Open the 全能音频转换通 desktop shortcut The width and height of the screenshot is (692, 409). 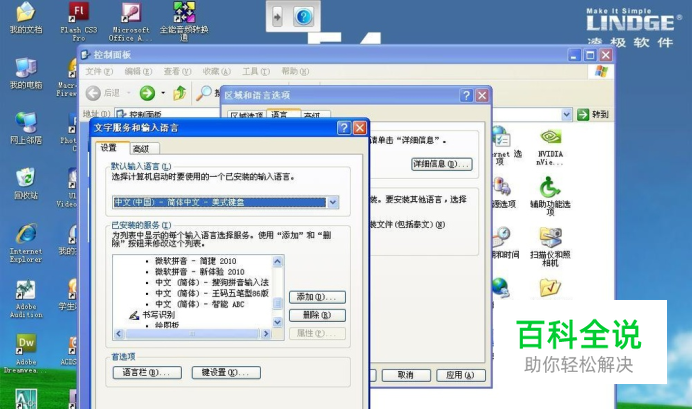[x=184, y=21]
